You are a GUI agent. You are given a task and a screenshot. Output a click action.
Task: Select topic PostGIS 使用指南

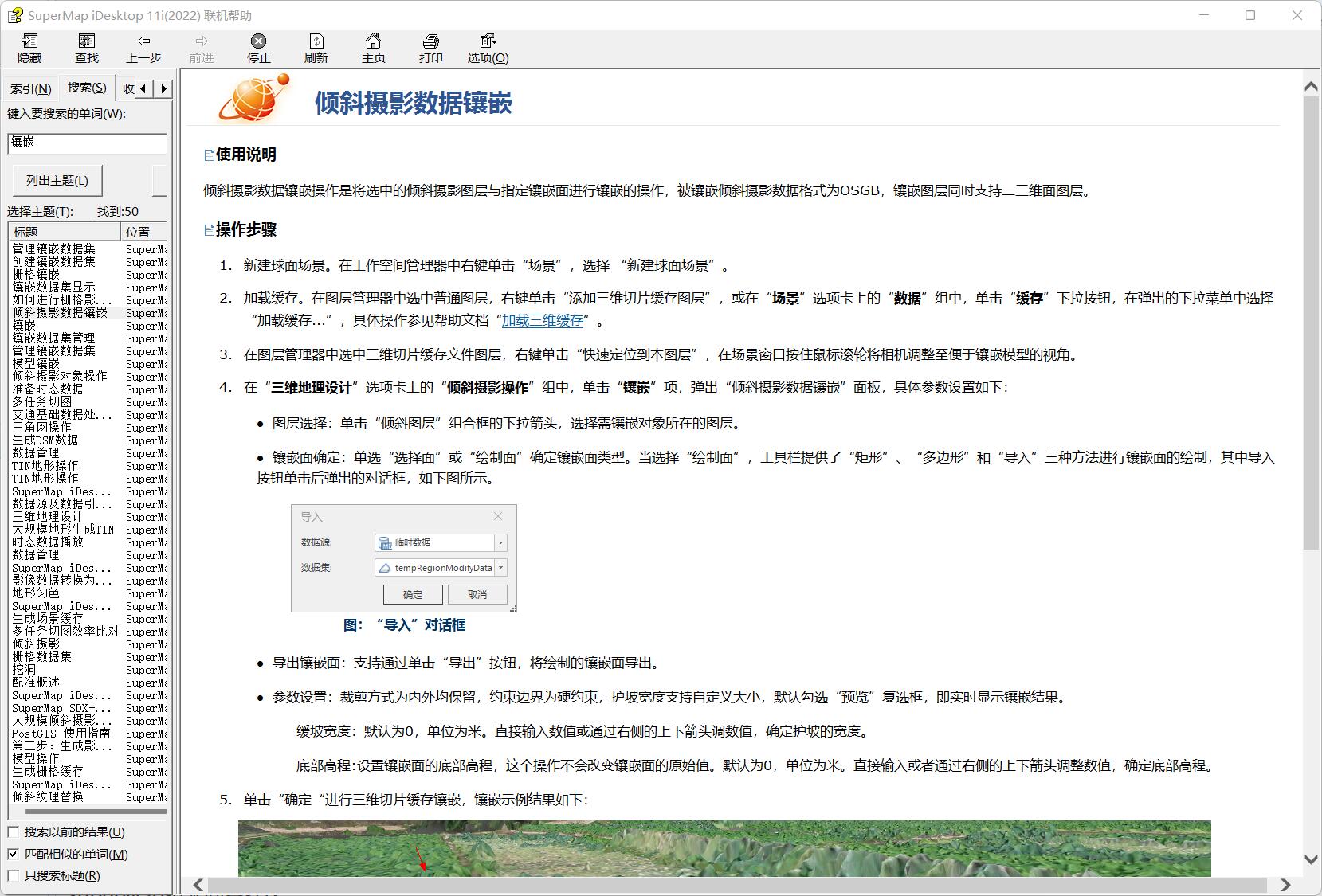[x=61, y=734]
